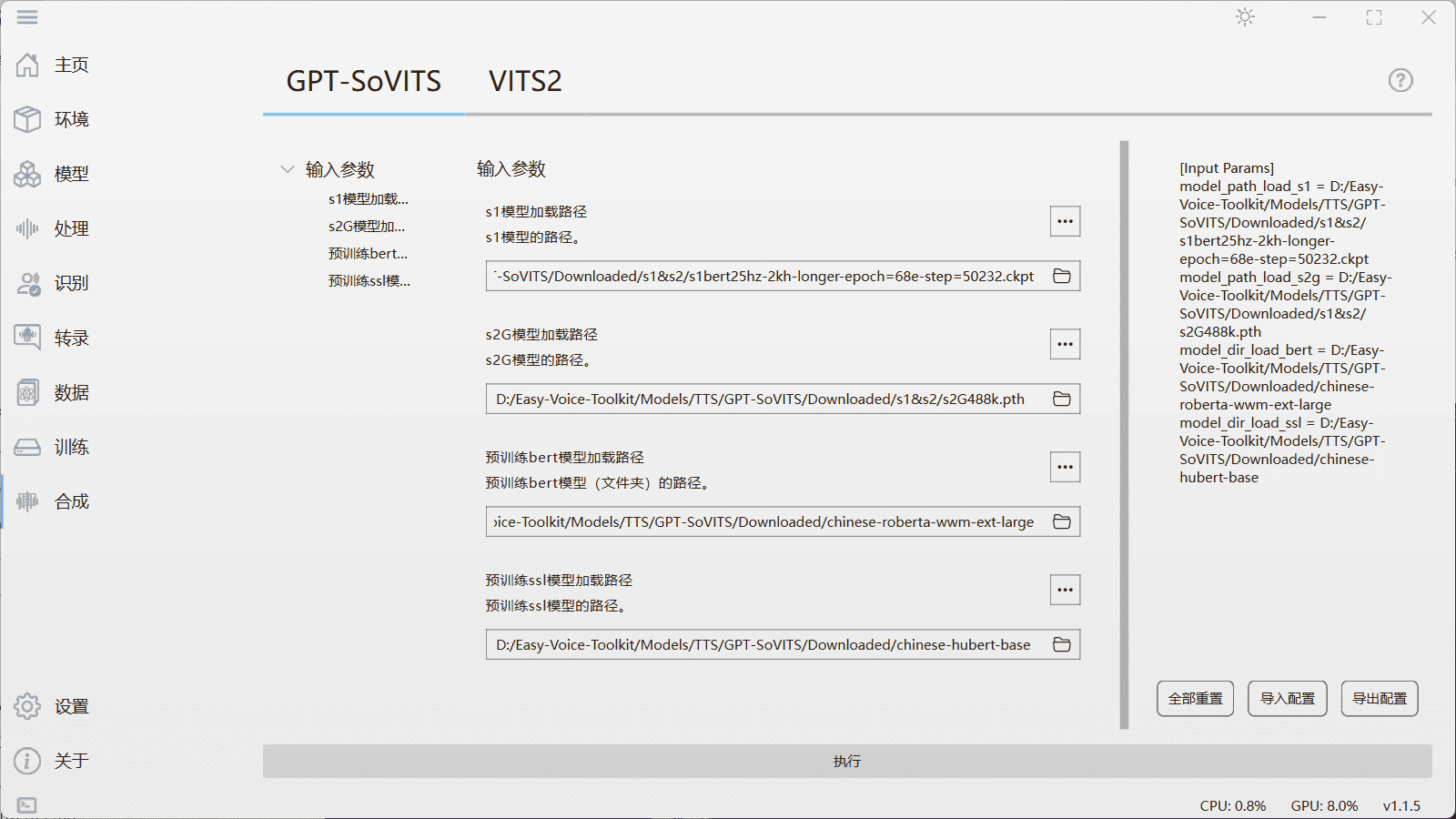1456x819 pixels.
Task: Open the 处理 audio processing icon
Action: (27, 228)
